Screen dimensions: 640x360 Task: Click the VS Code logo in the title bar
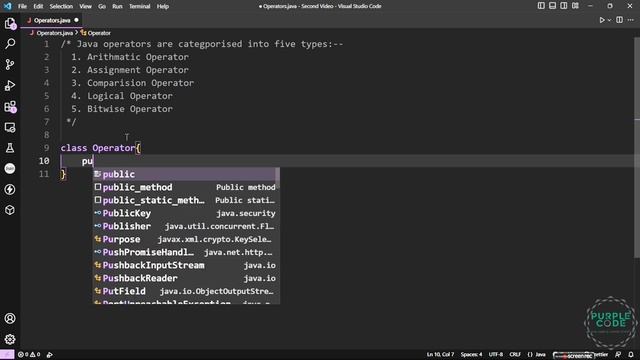tap(8, 6)
